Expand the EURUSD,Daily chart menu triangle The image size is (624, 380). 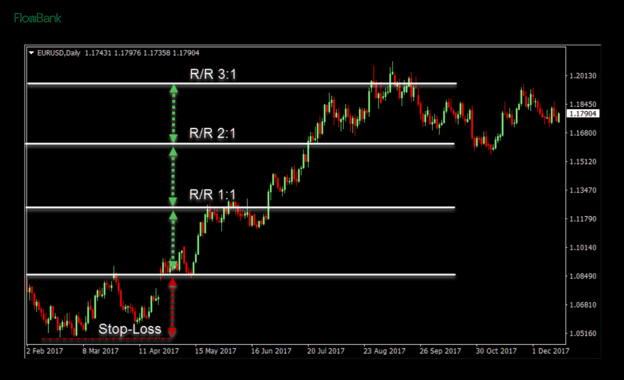coord(31,53)
